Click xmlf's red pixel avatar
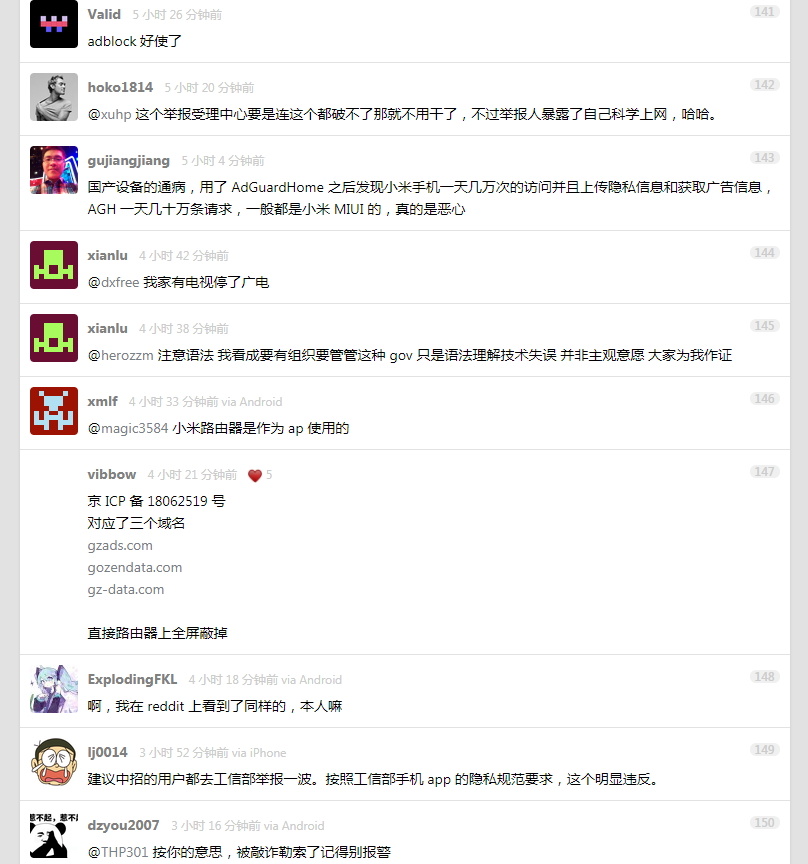This screenshot has width=808, height=864. [x=53, y=411]
